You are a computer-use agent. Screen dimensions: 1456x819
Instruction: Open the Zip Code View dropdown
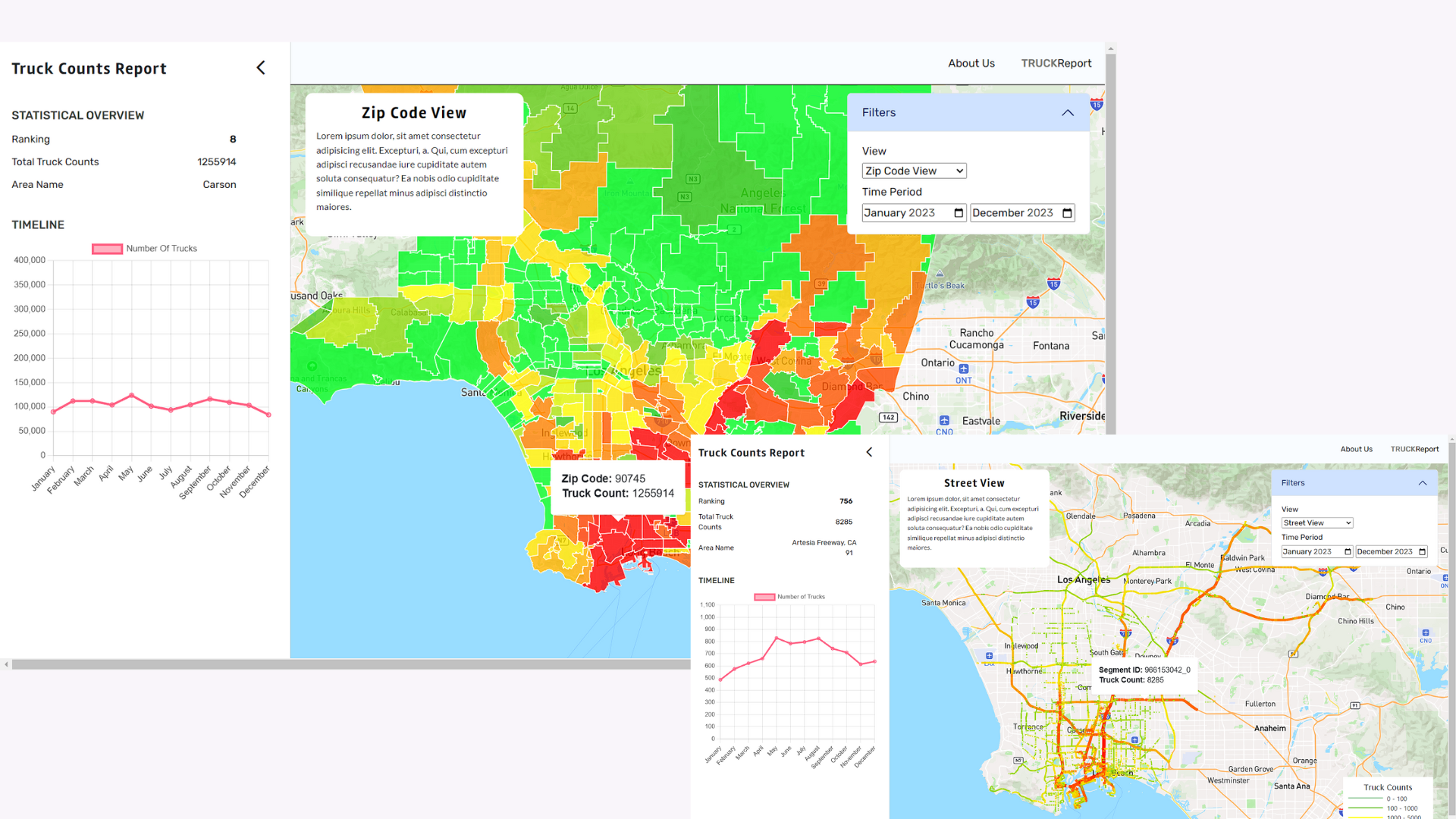(914, 171)
